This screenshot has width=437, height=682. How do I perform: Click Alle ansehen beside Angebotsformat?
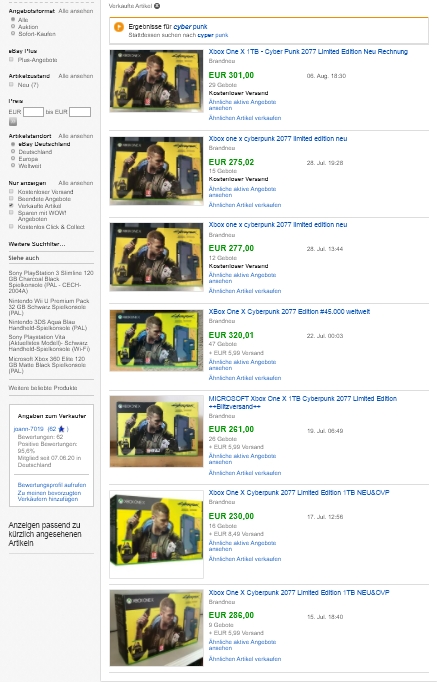(x=76, y=11)
